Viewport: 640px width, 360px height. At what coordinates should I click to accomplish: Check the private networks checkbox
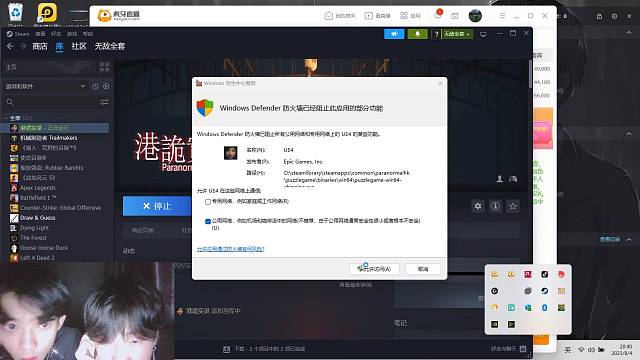(208, 202)
